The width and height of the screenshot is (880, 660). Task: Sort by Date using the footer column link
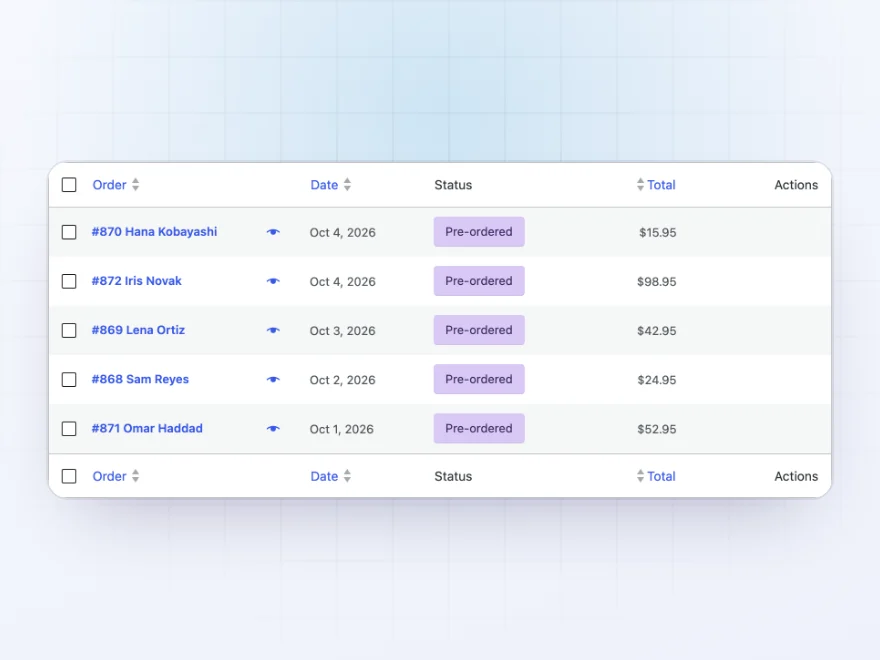pos(331,476)
